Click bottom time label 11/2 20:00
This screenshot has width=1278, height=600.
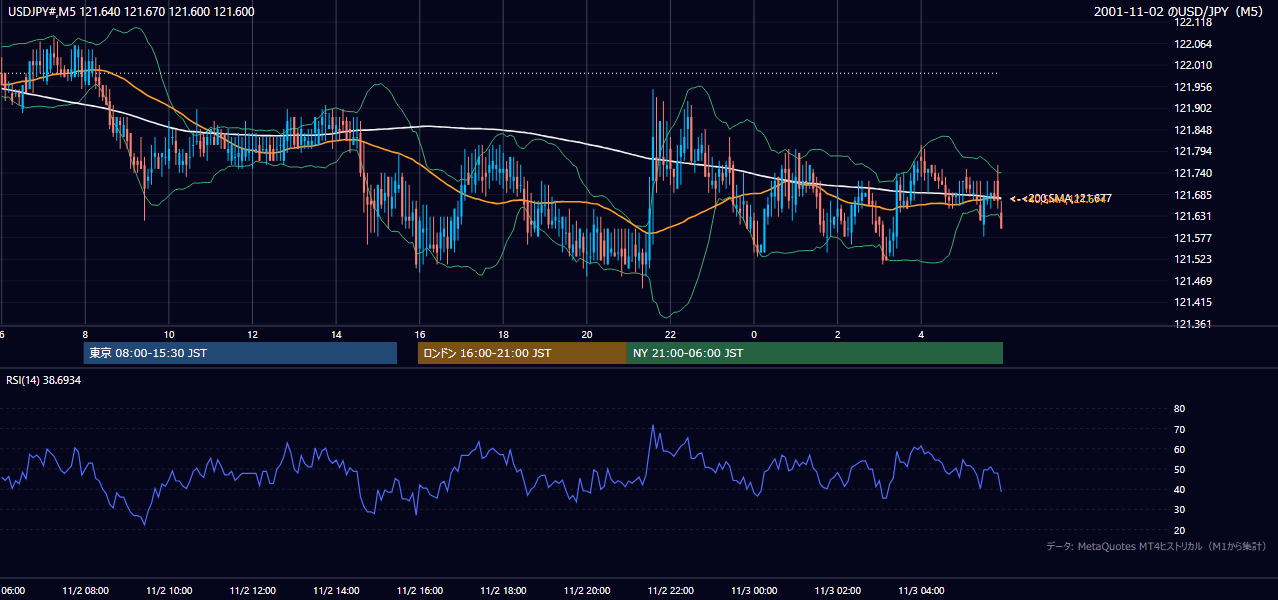pyautogui.click(x=587, y=591)
